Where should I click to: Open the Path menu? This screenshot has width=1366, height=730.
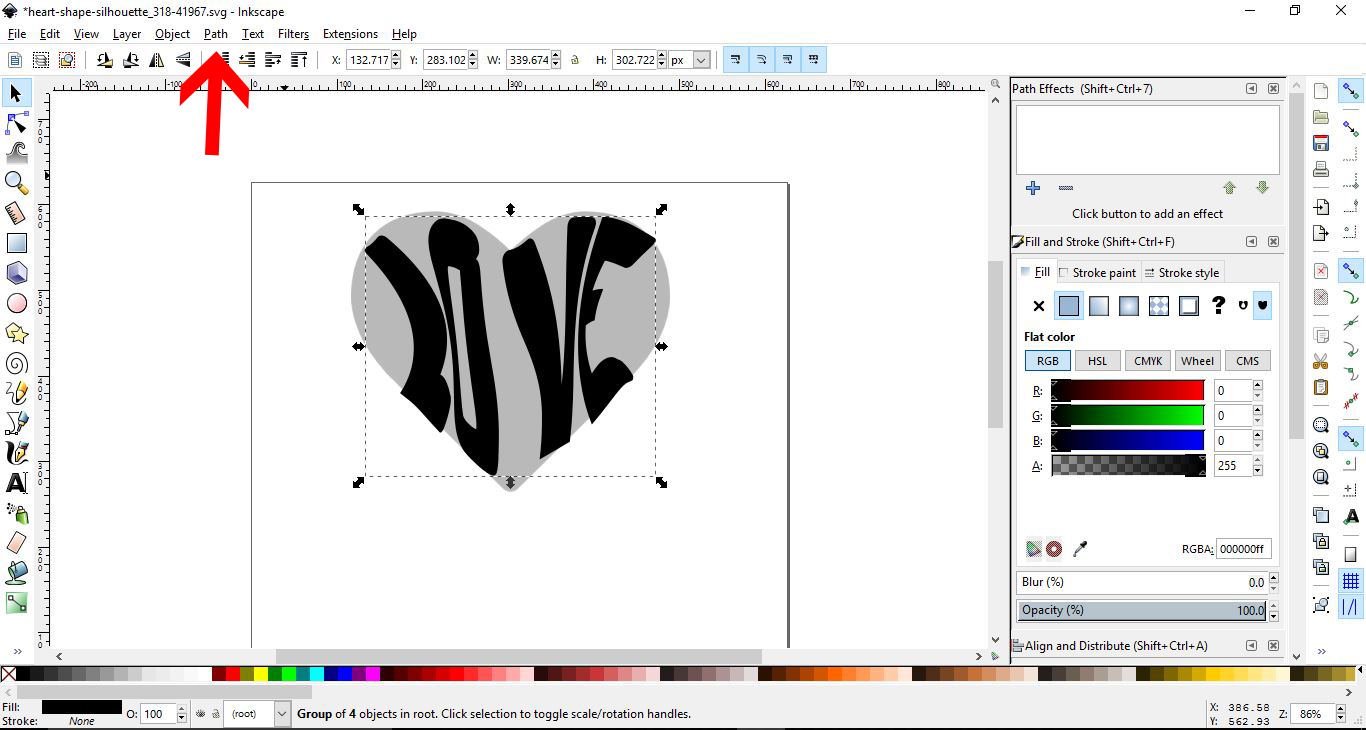(x=215, y=33)
